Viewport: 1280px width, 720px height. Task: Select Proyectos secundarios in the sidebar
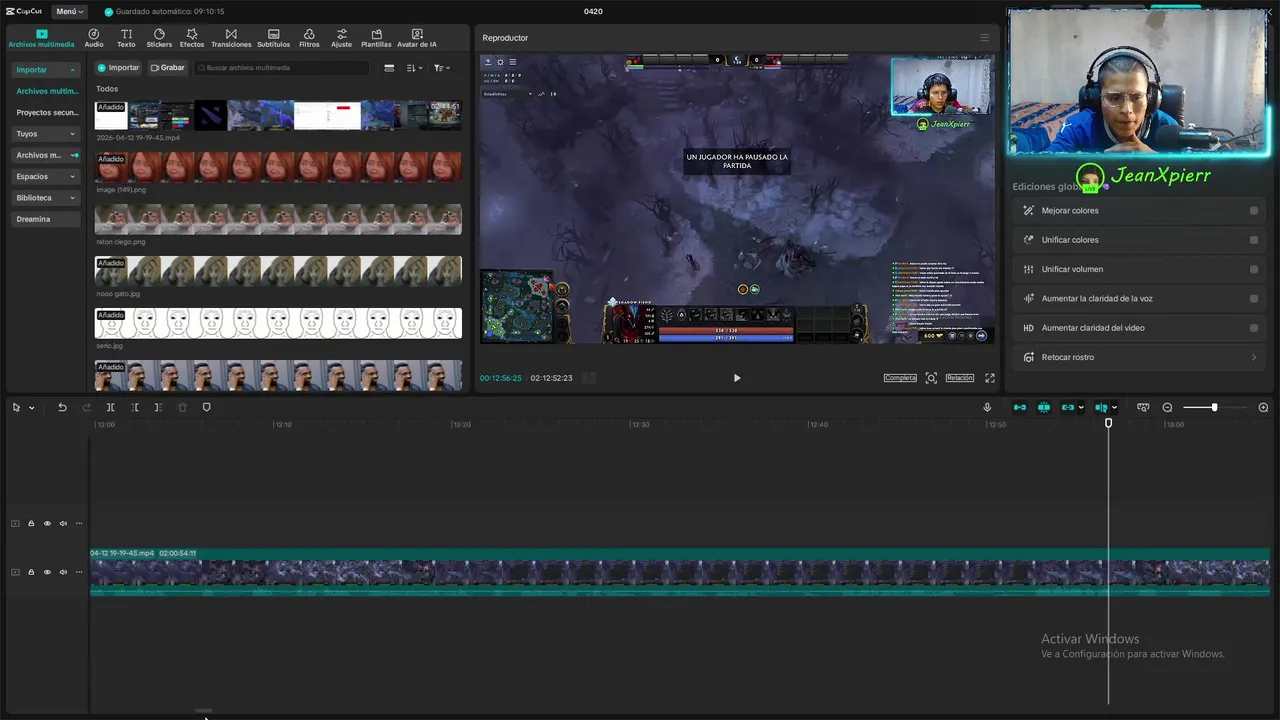coord(47,113)
